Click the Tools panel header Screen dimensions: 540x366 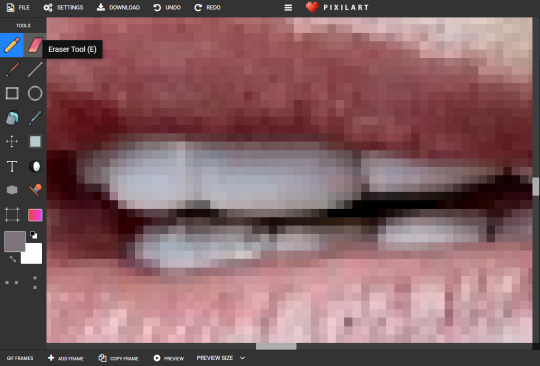coord(23,26)
